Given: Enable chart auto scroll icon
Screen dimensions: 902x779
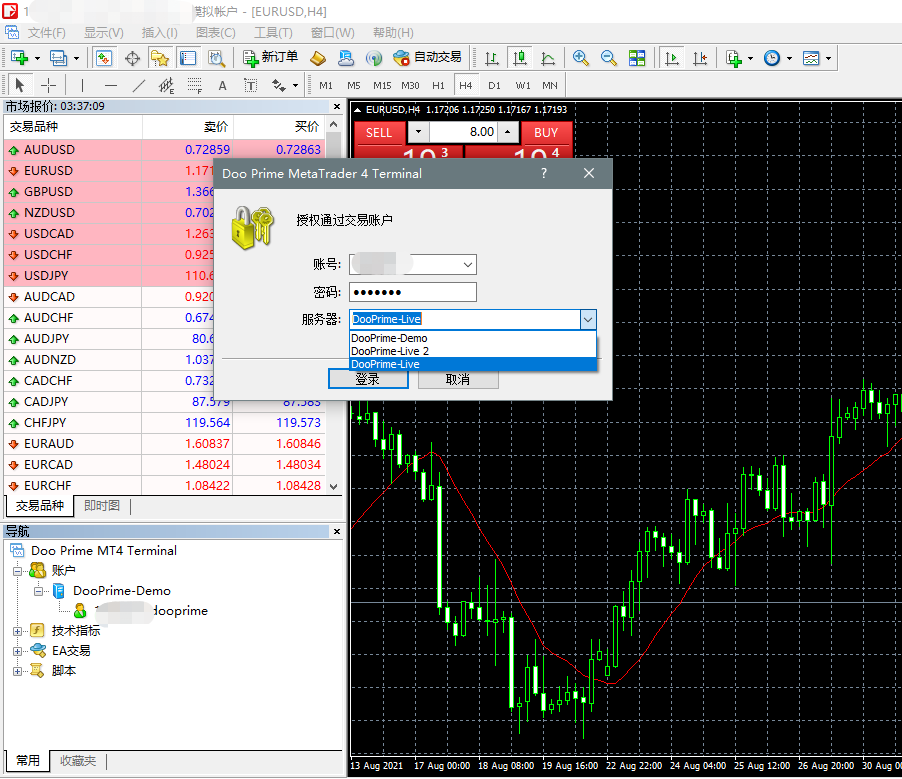Looking at the screenshot, I should [x=671, y=58].
